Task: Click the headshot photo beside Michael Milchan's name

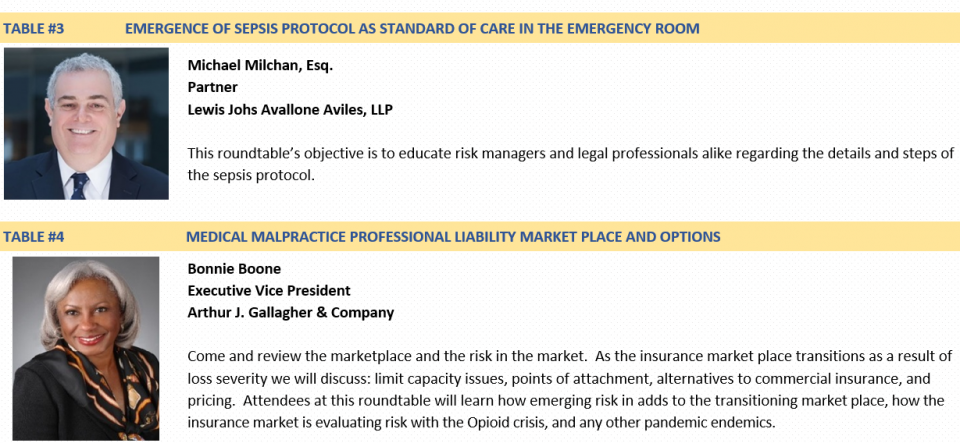Action: pos(86,124)
